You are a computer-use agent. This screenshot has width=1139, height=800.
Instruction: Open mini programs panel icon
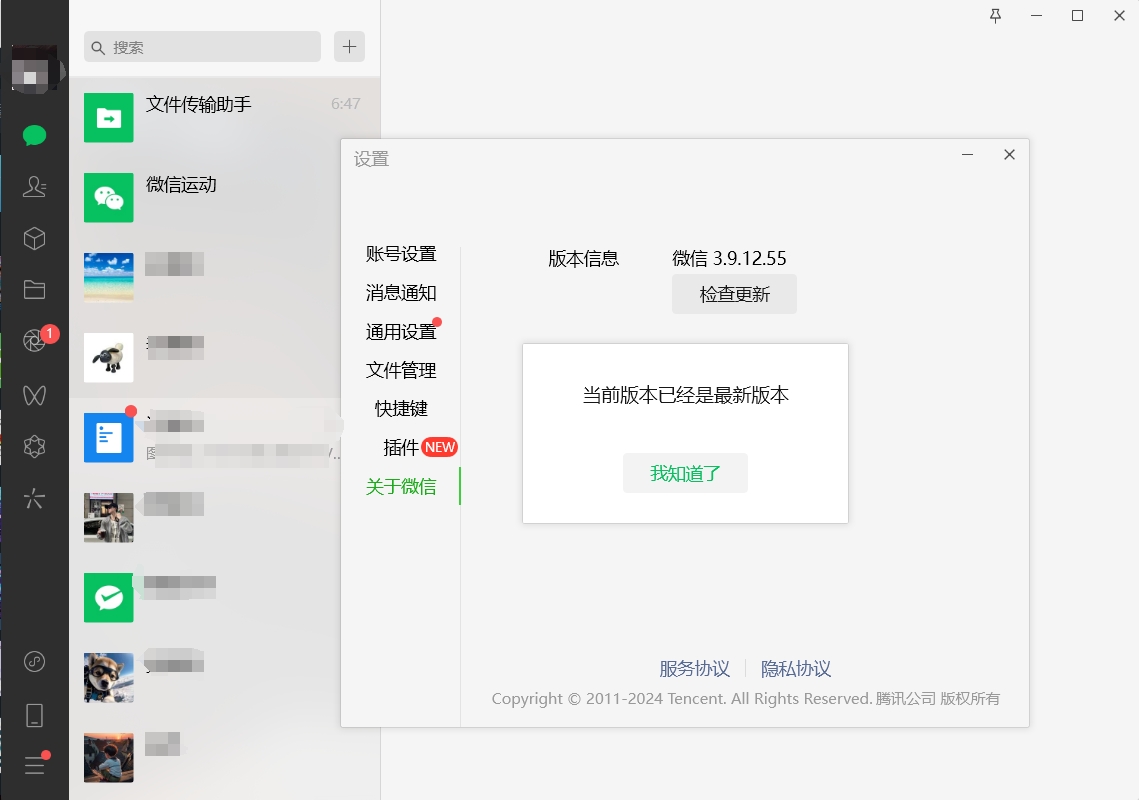coord(34,662)
